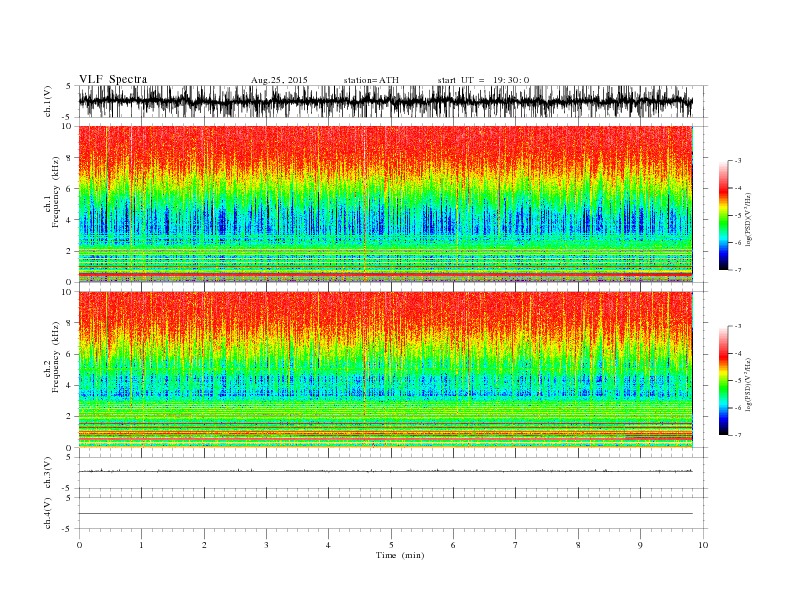This screenshot has height=612, width=792.
Task: Click the '5' tick on the time axis
Action: 391,545
